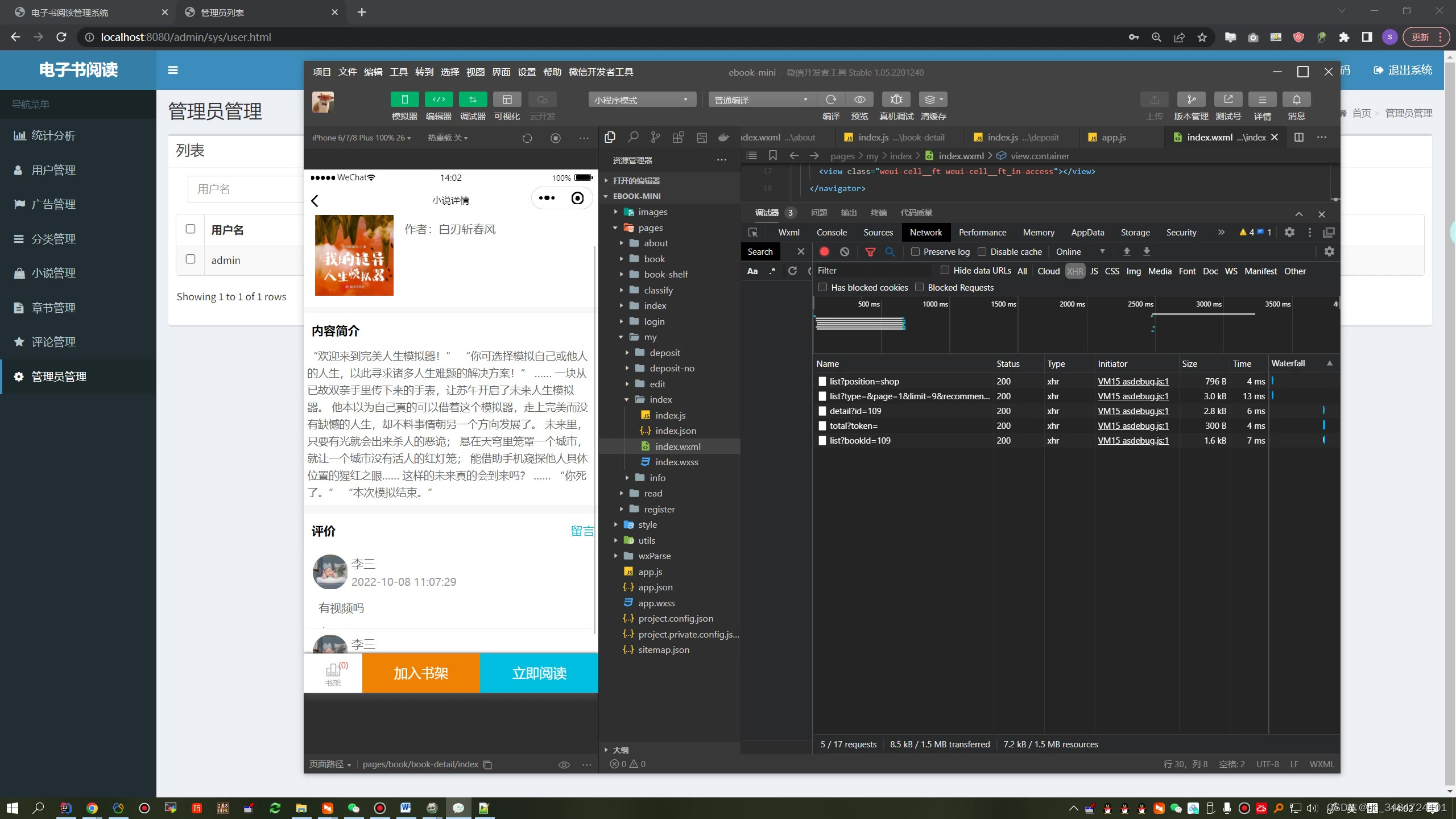Image resolution: width=1456 pixels, height=819 pixels.
Task: Open the 工具 menu
Action: (398, 72)
